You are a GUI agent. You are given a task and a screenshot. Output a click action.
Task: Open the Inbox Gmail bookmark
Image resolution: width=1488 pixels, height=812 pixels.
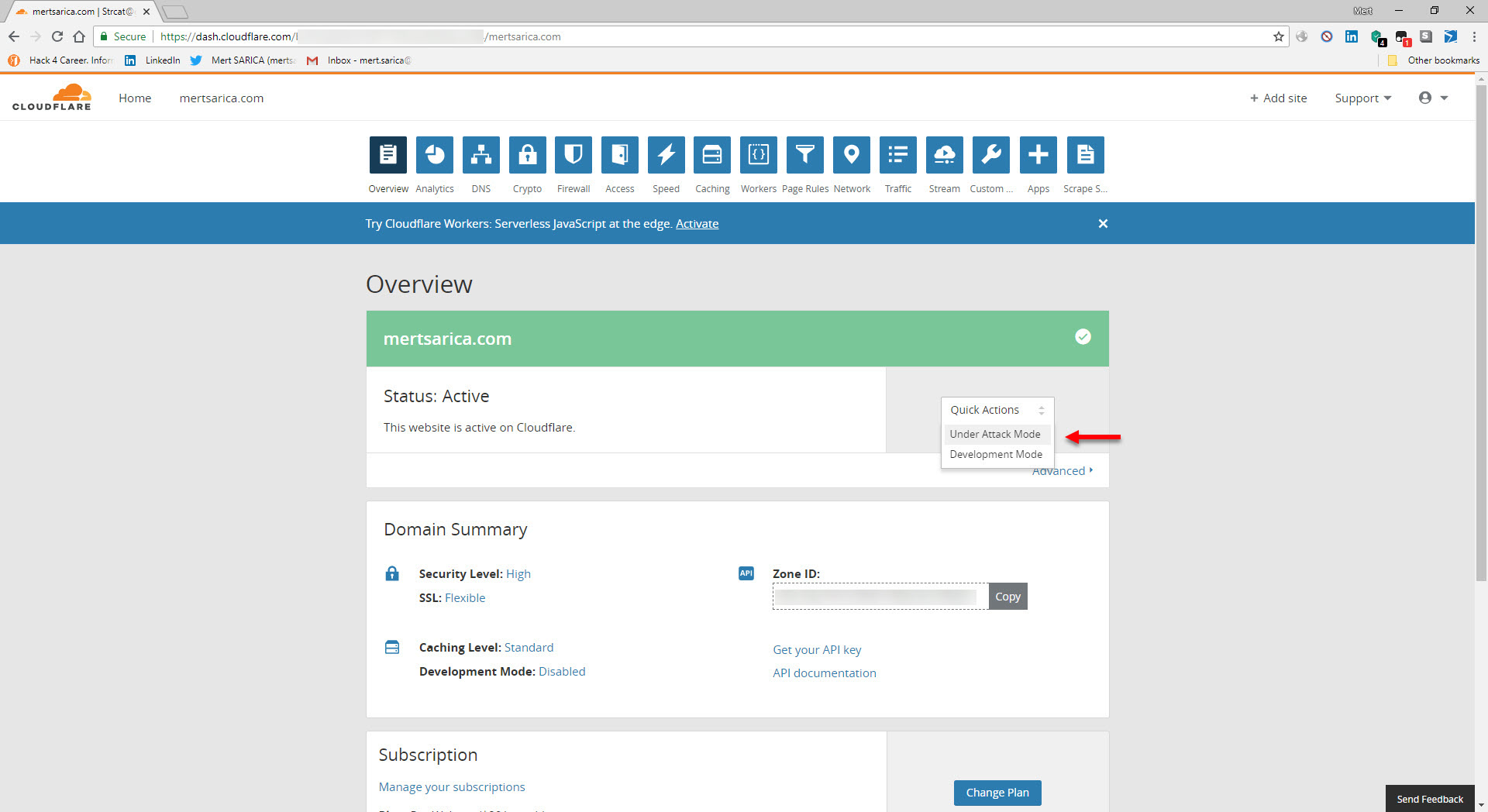click(x=359, y=60)
